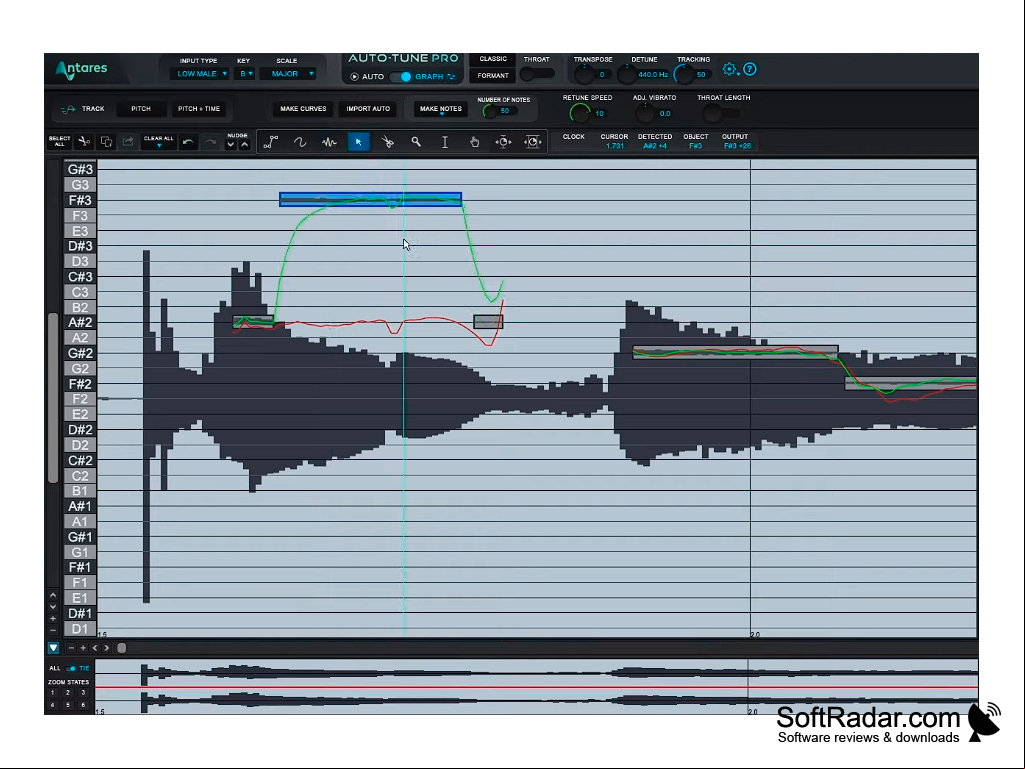Viewport: 1025px width, 769px height.
Task: Toggle Formant correction
Action: (493, 76)
